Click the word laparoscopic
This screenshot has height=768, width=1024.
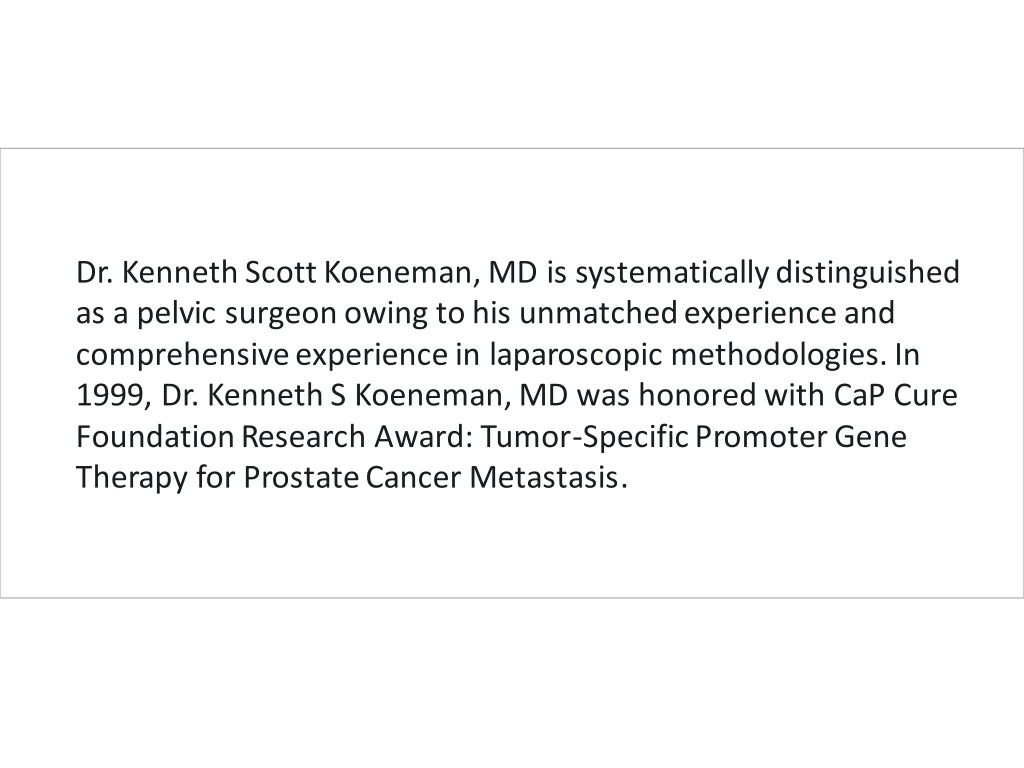(x=576, y=356)
